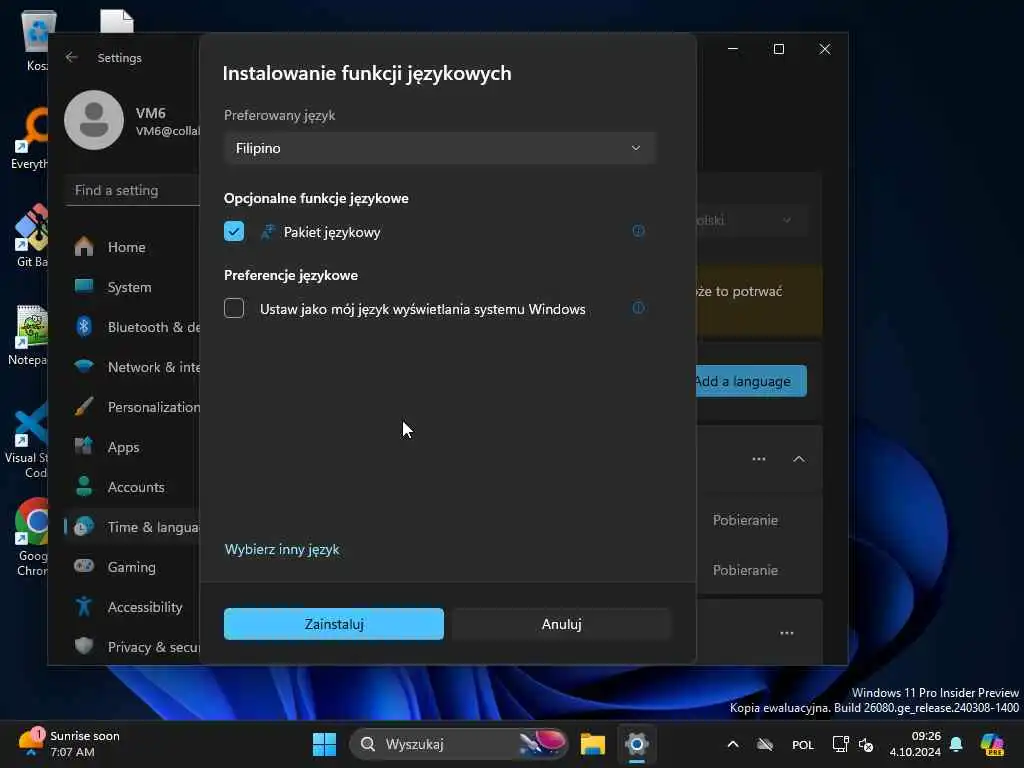Click the 09:26 clock and date
Viewport: 1024px width, 768px height.
914,744
